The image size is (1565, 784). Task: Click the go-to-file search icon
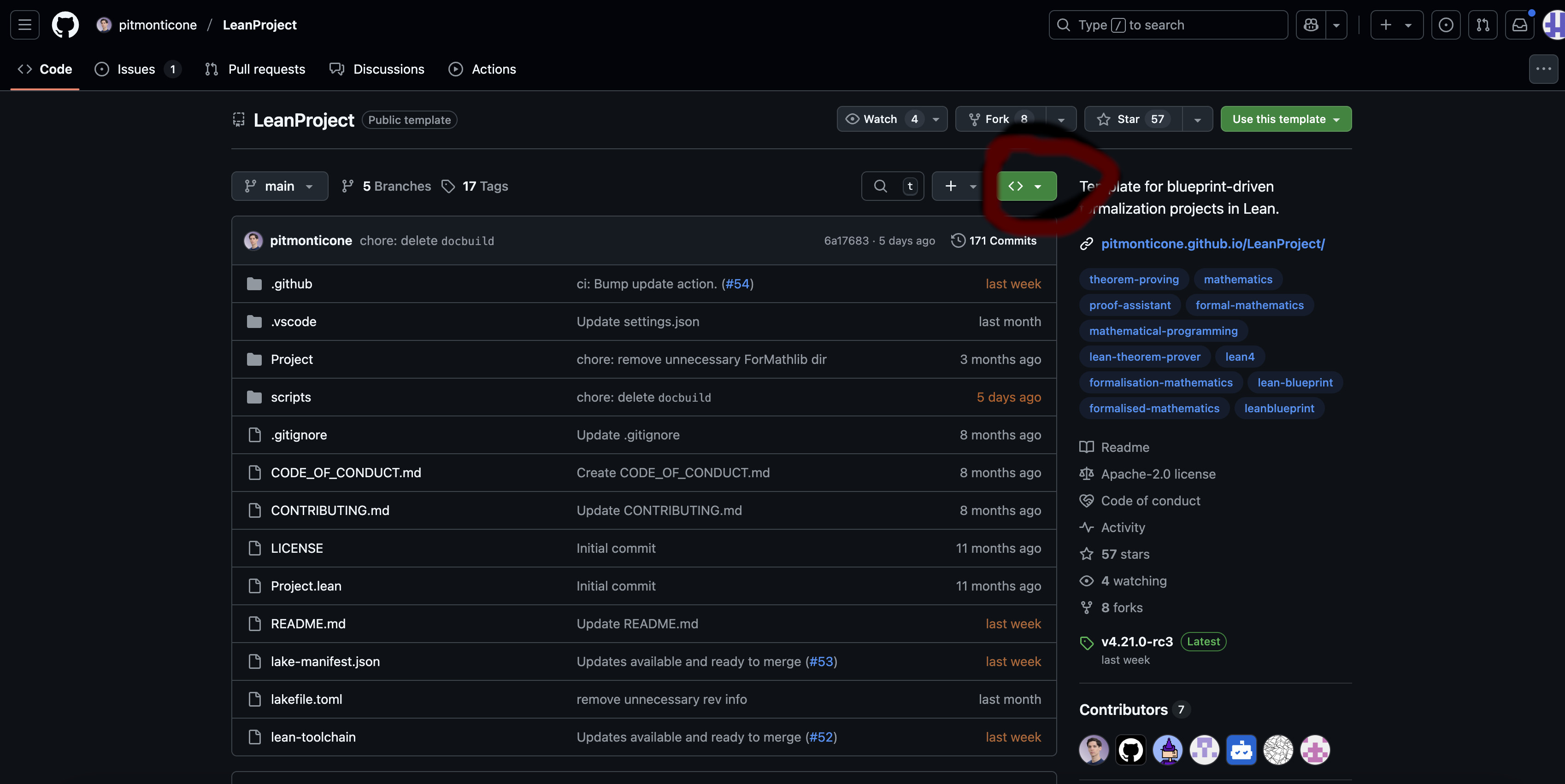(880, 186)
